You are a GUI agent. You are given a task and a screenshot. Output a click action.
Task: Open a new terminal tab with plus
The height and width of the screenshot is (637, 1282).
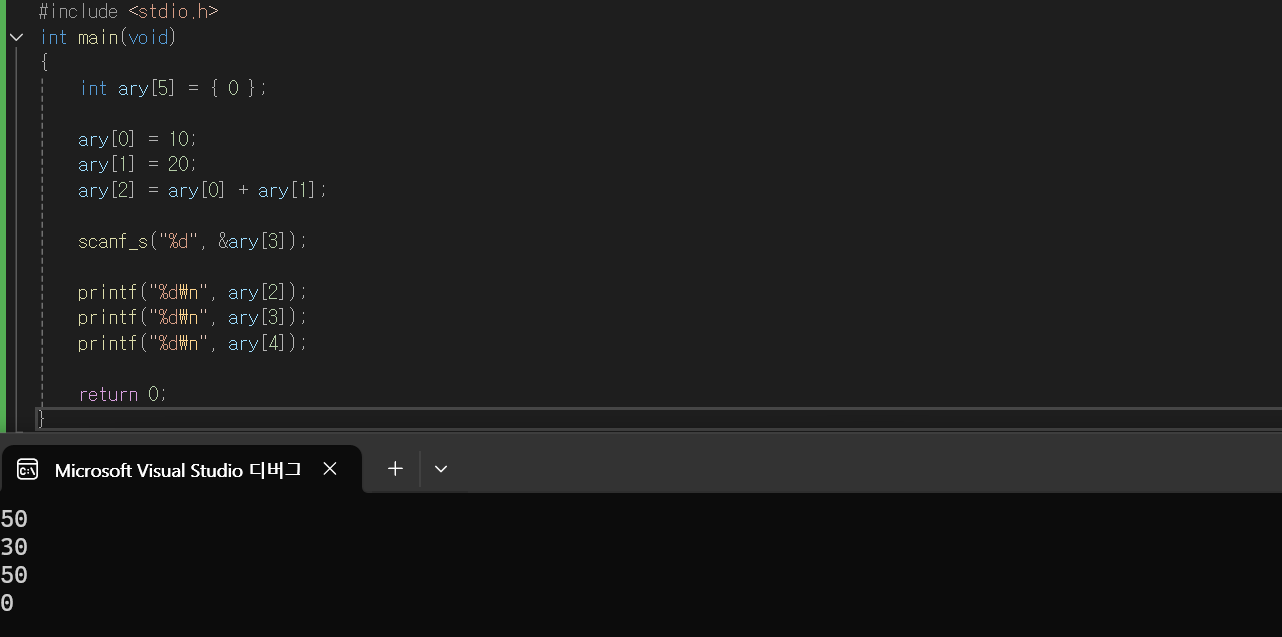395,468
